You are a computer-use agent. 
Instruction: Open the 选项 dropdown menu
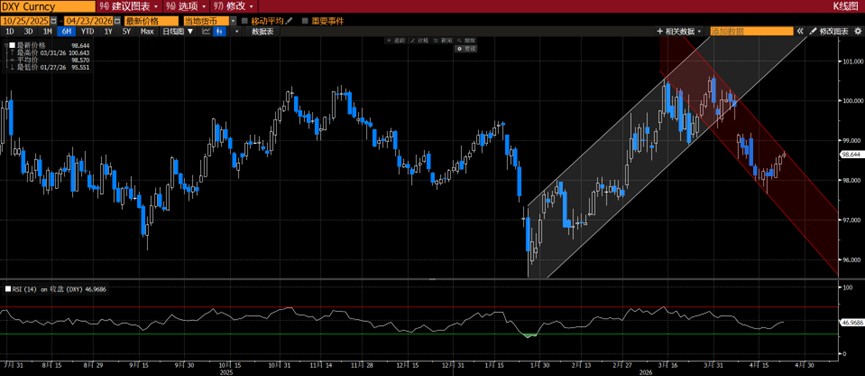[186, 7]
